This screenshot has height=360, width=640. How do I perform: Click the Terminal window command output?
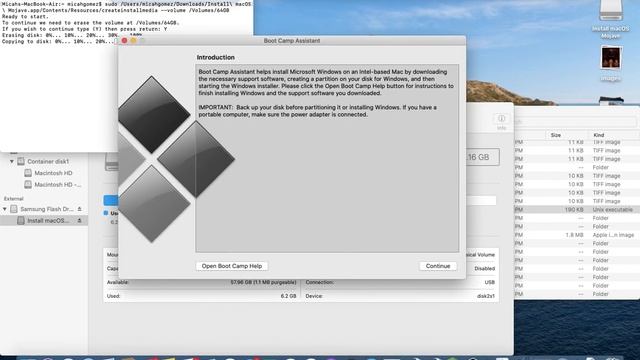click(127, 22)
